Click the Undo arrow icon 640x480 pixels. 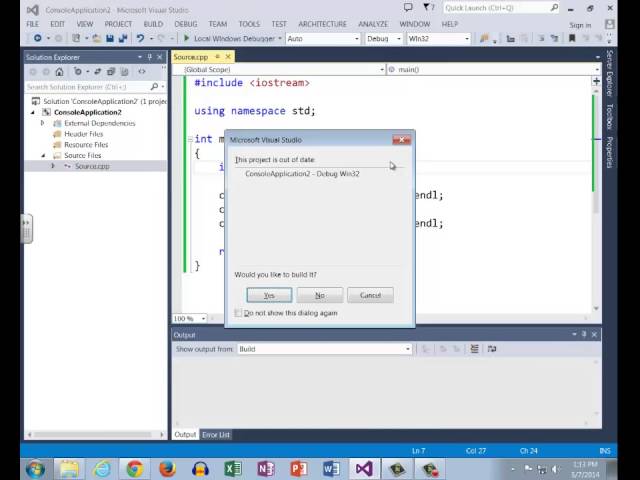[140, 38]
